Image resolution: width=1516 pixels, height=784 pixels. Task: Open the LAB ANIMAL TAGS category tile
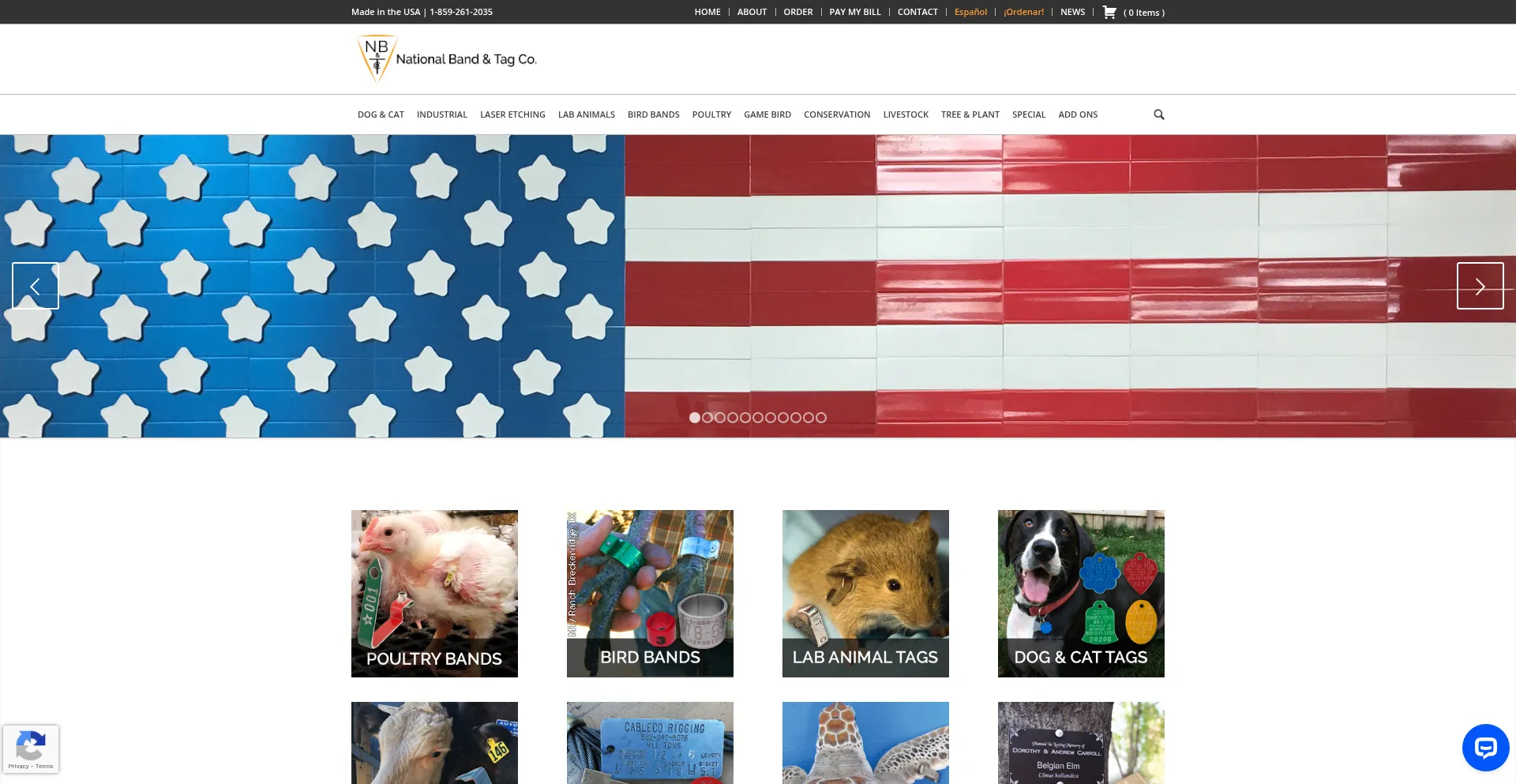tap(865, 594)
